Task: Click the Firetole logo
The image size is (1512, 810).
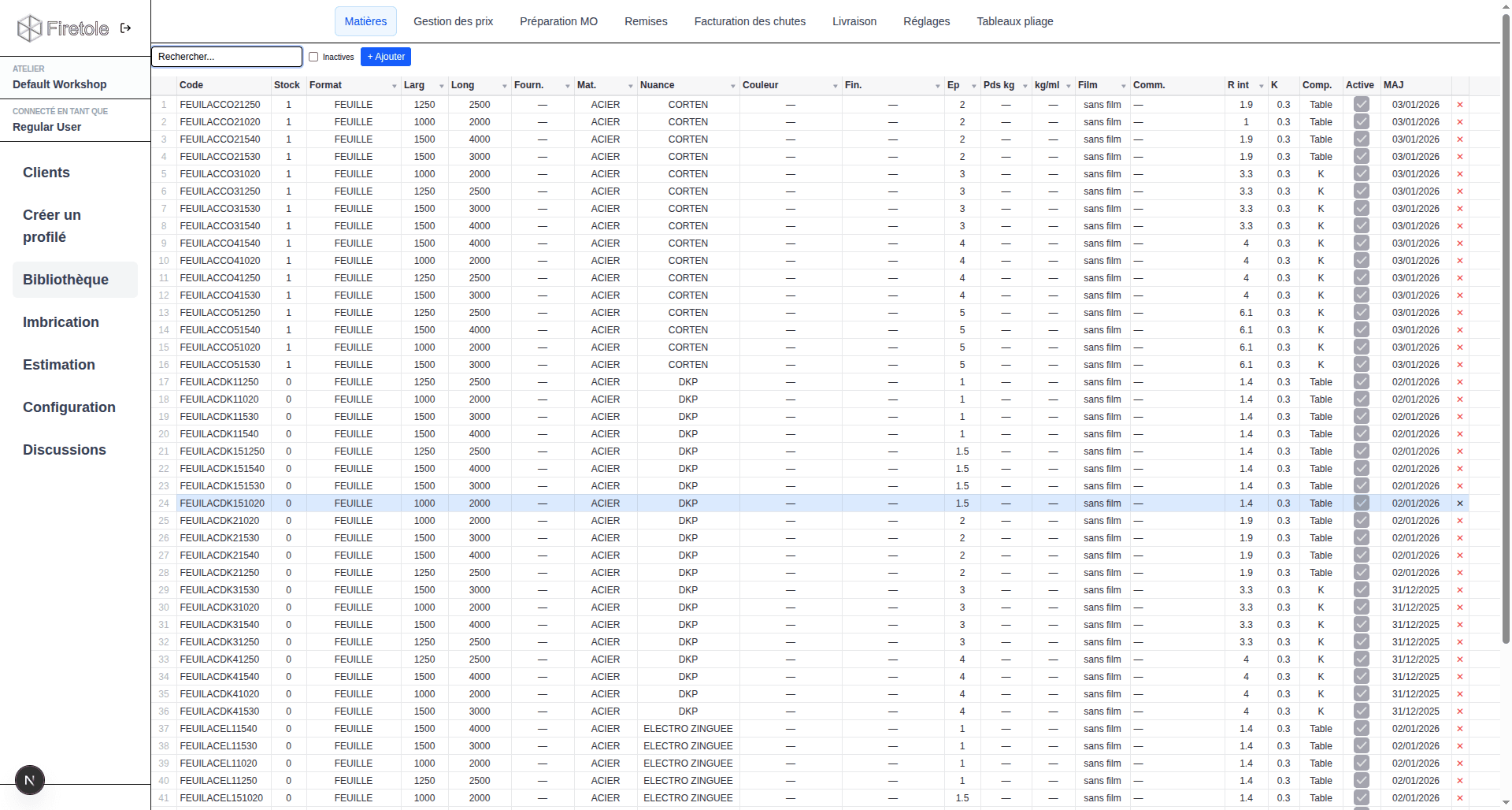Action: point(63,28)
